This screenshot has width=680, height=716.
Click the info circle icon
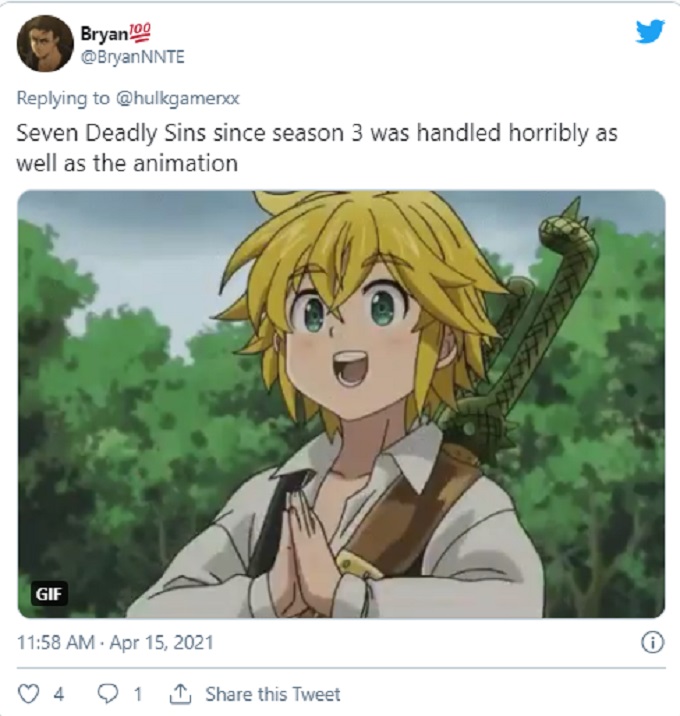pyautogui.click(x=652, y=643)
